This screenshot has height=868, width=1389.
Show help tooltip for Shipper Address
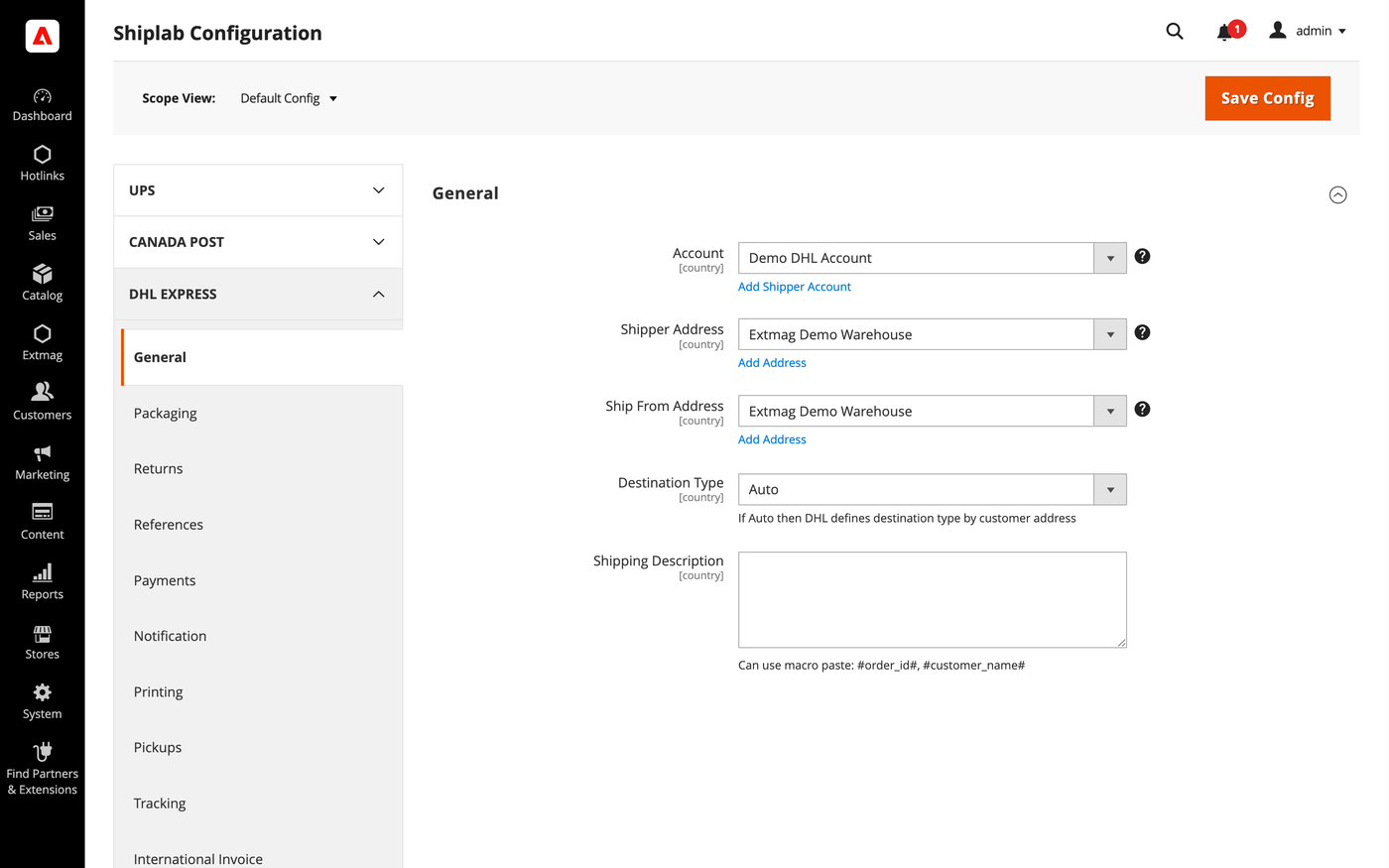pyautogui.click(x=1142, y=332)
